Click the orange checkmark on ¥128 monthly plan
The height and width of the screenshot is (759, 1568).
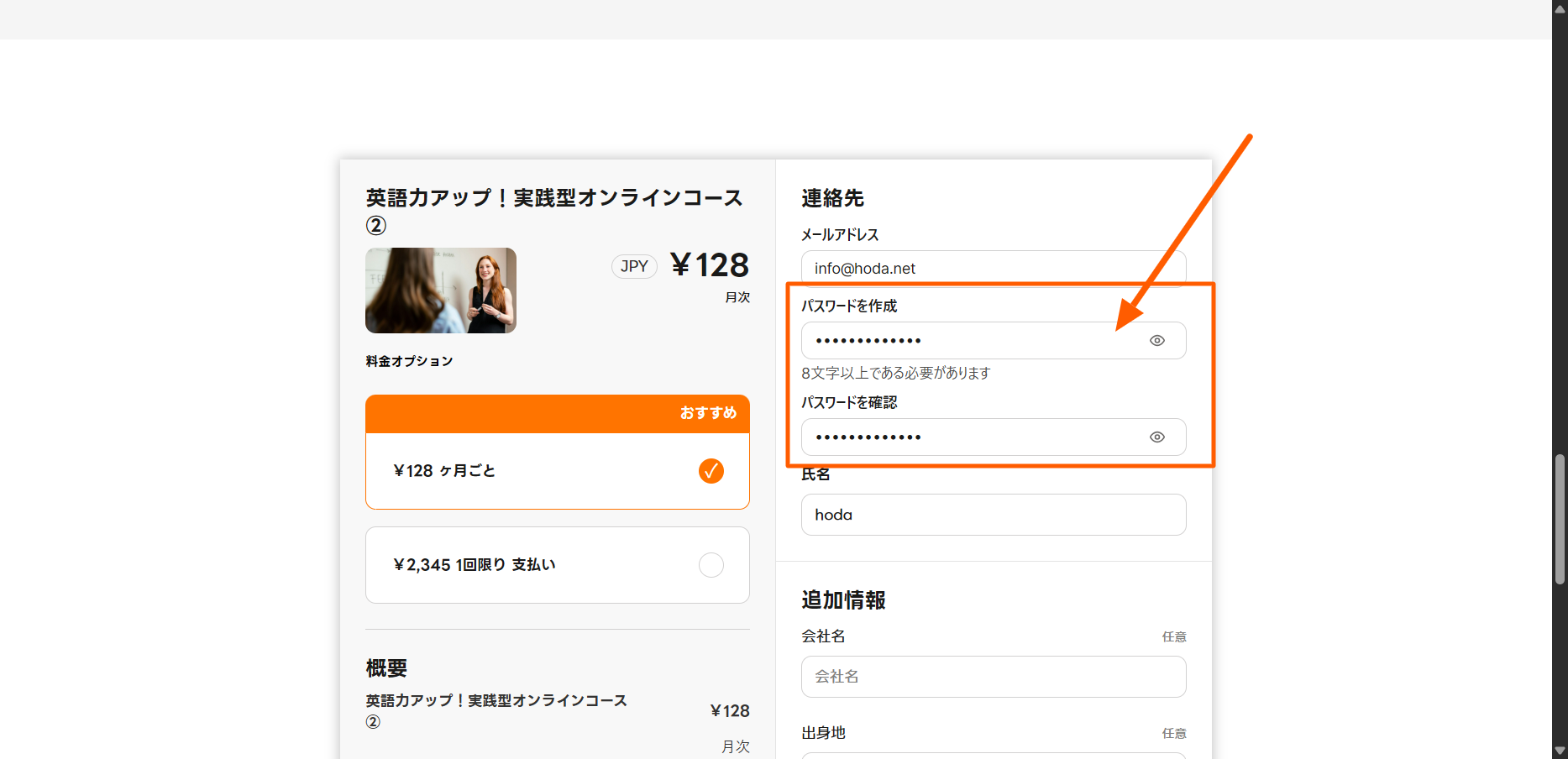[x=711, y=471]
